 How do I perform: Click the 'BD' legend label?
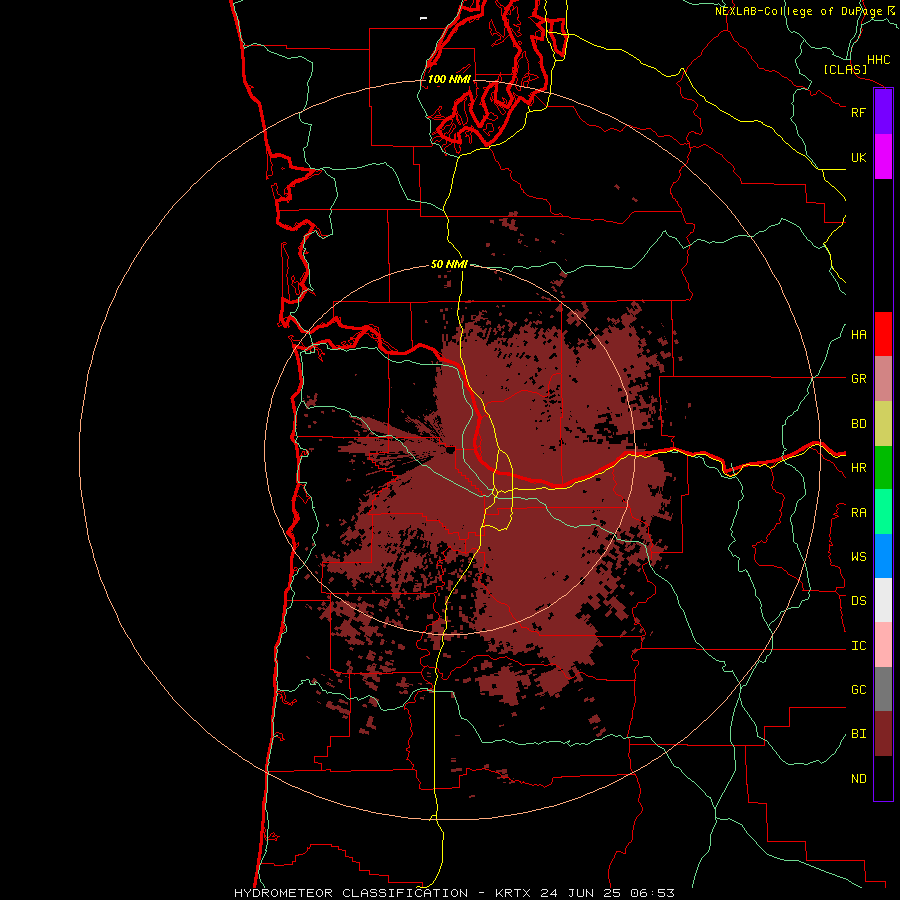point(858,424)
